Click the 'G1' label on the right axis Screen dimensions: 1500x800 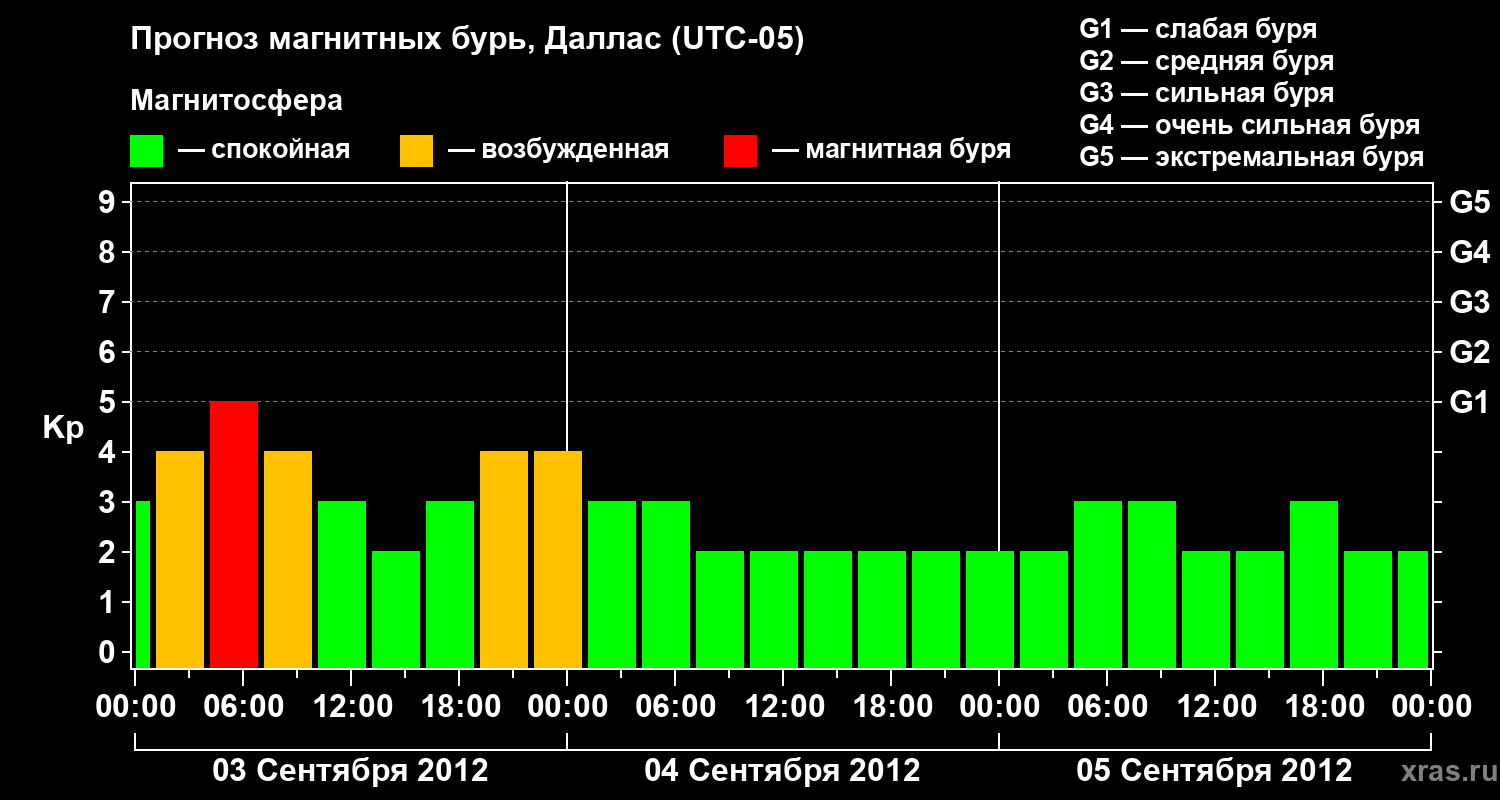point(1469,403)
